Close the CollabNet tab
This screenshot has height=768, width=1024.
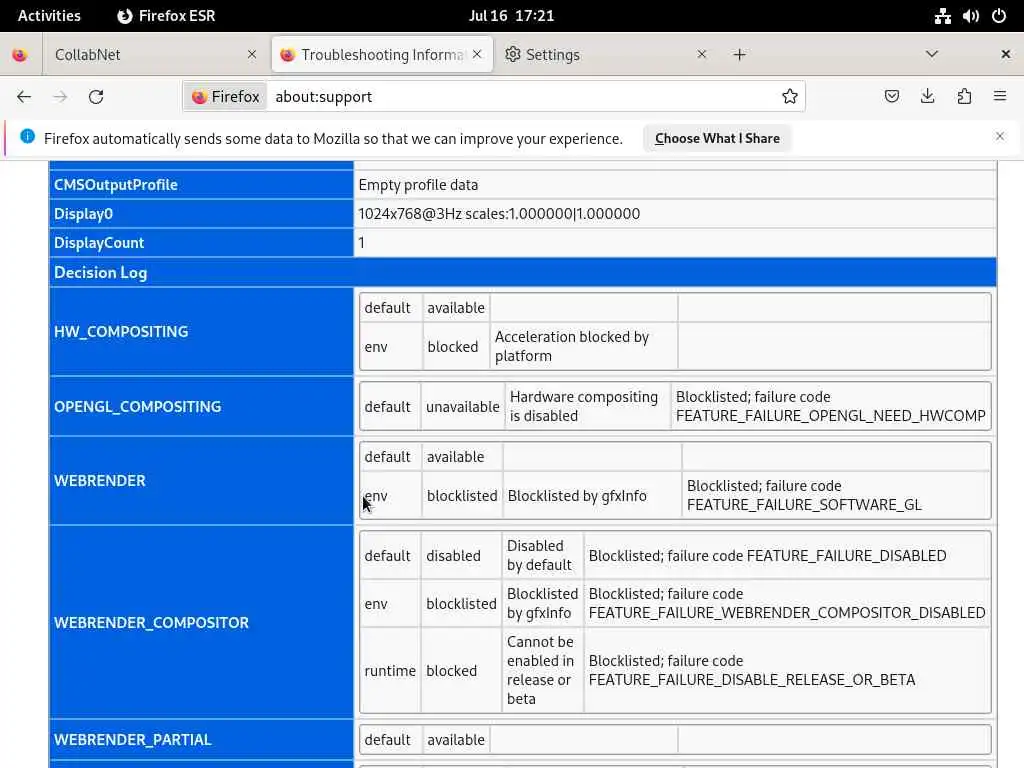(252, 55)
